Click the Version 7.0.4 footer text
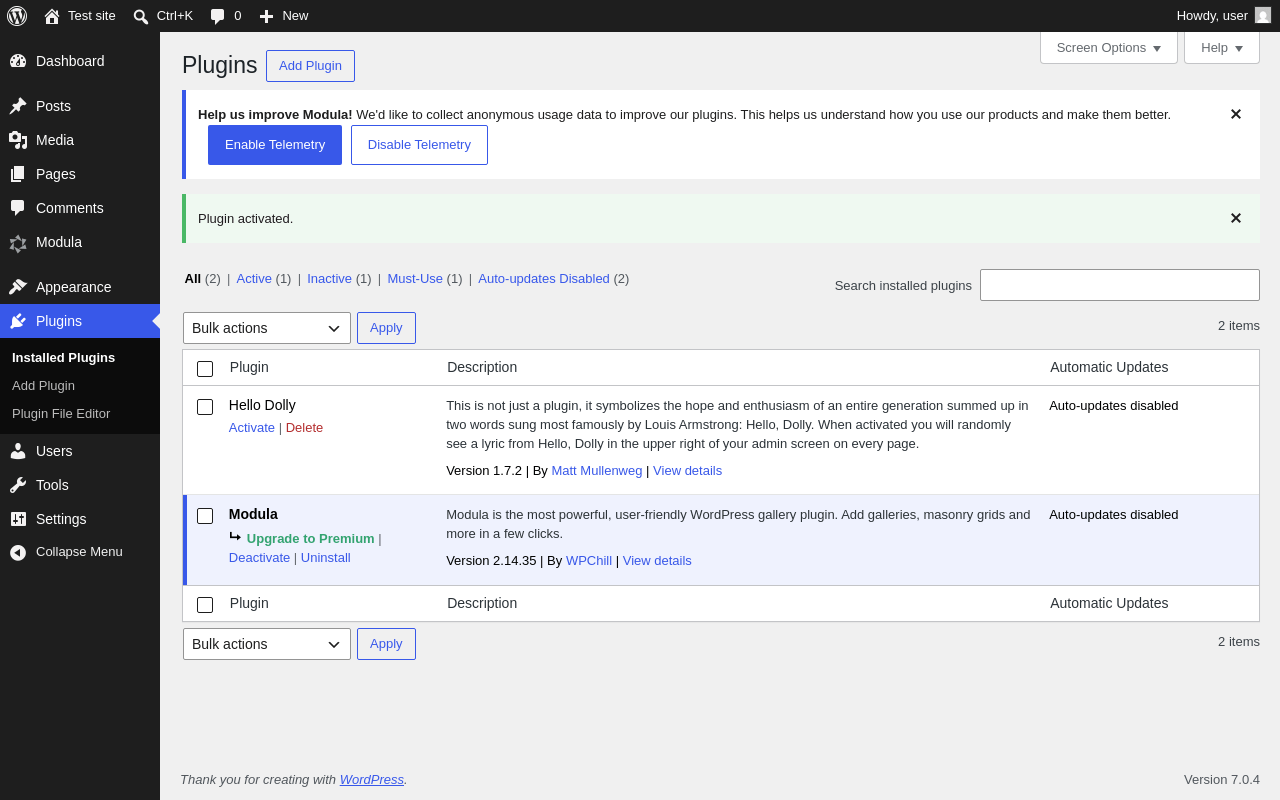 coord(1222,780)
